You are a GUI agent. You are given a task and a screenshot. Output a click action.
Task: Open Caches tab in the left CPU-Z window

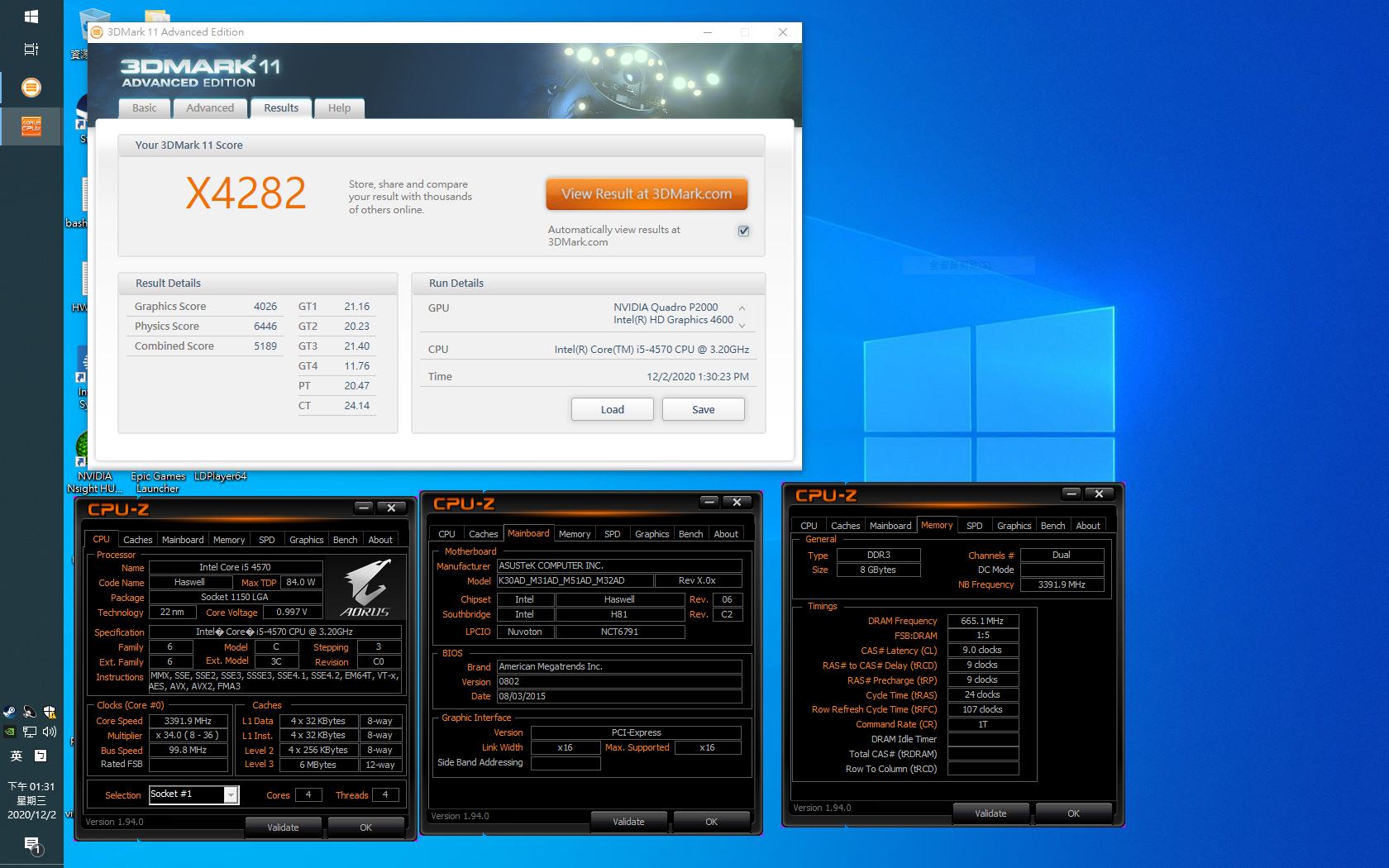137,540
